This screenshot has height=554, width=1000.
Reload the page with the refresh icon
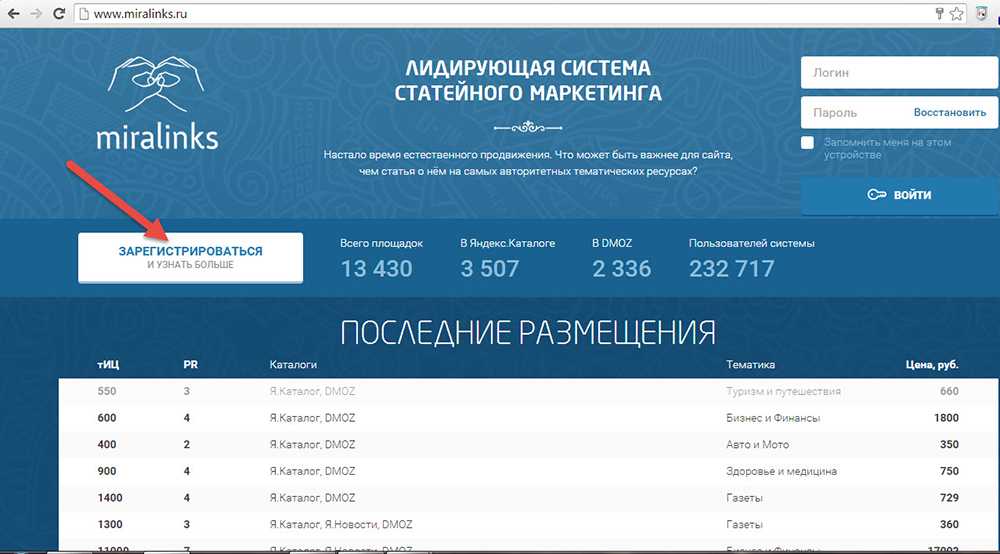(59, 14)
